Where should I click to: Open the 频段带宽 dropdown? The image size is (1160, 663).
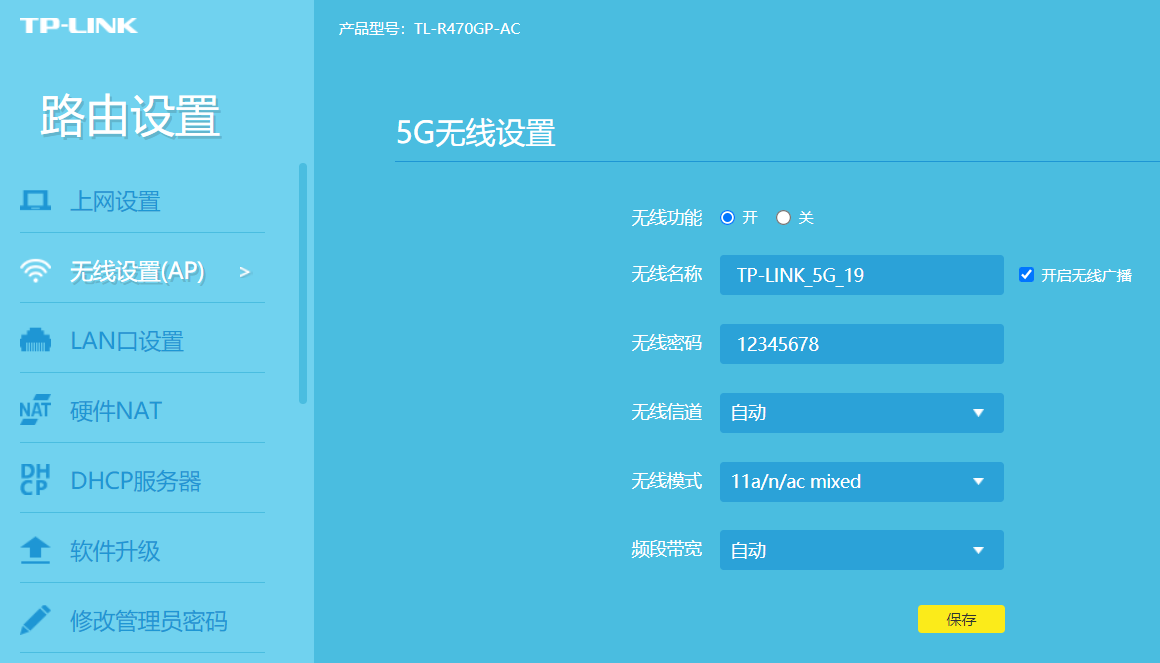[861, 550]
